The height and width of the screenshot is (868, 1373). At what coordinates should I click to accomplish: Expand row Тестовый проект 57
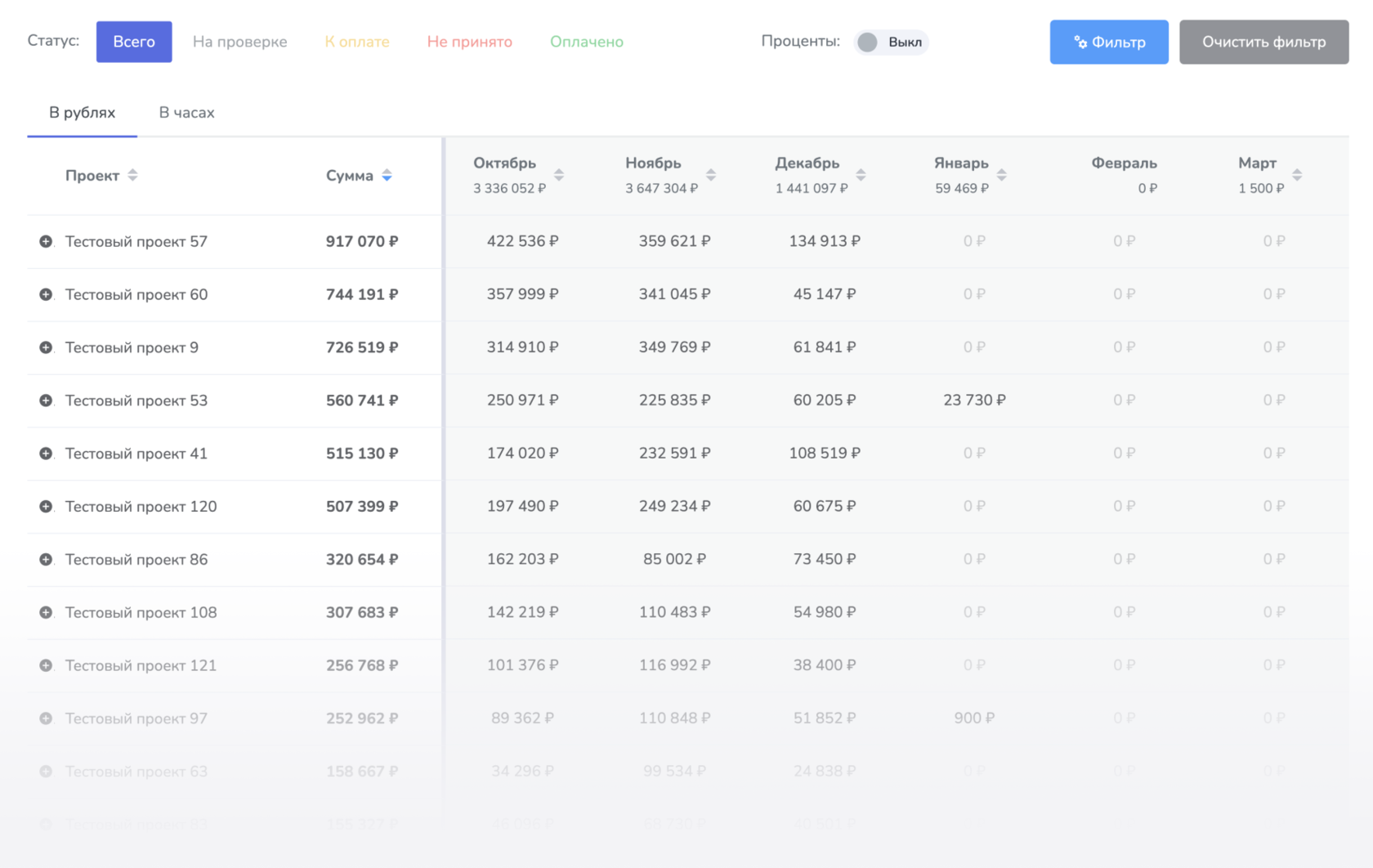pyautogui.click(x=46, y=241)
